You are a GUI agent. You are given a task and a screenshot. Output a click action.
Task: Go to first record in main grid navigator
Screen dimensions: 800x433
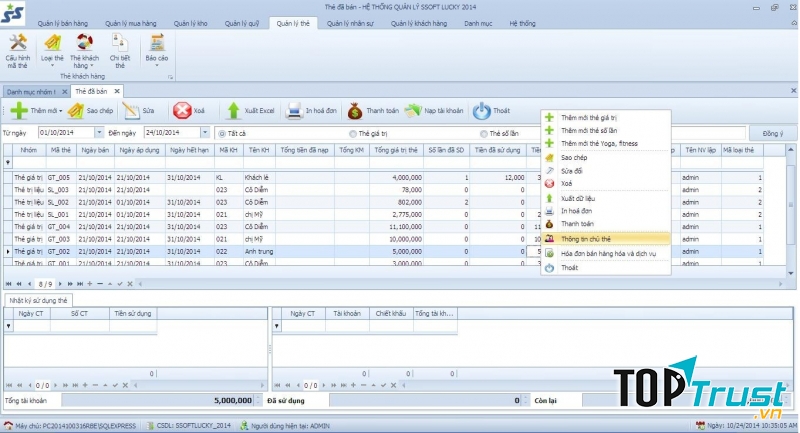pos(9,284)
